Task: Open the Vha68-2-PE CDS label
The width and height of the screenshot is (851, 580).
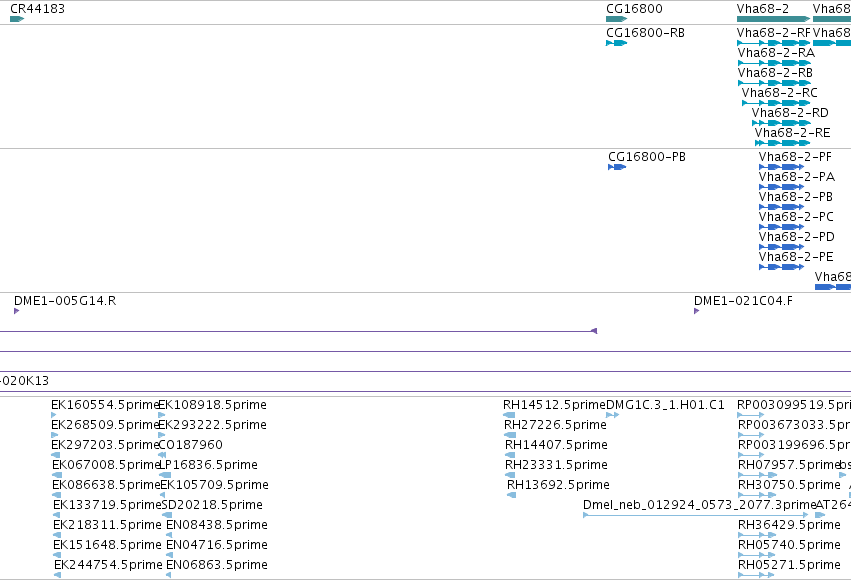Action: [796, 257]
